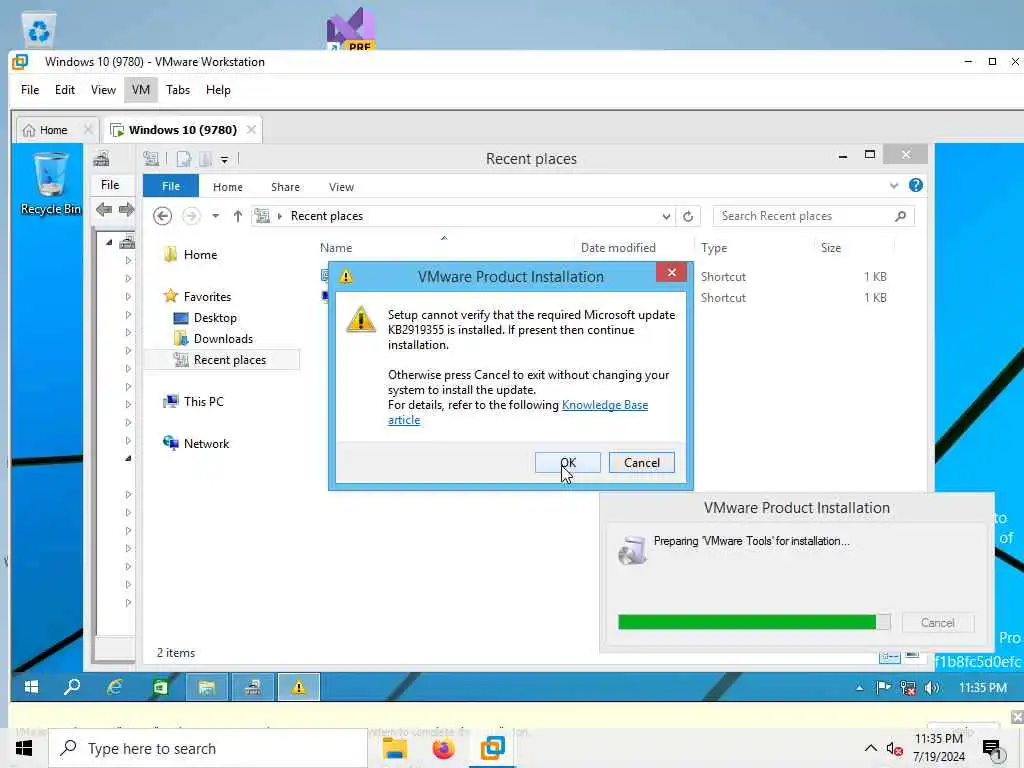Go forward in Recent places Explorer

tap(191, 216)
